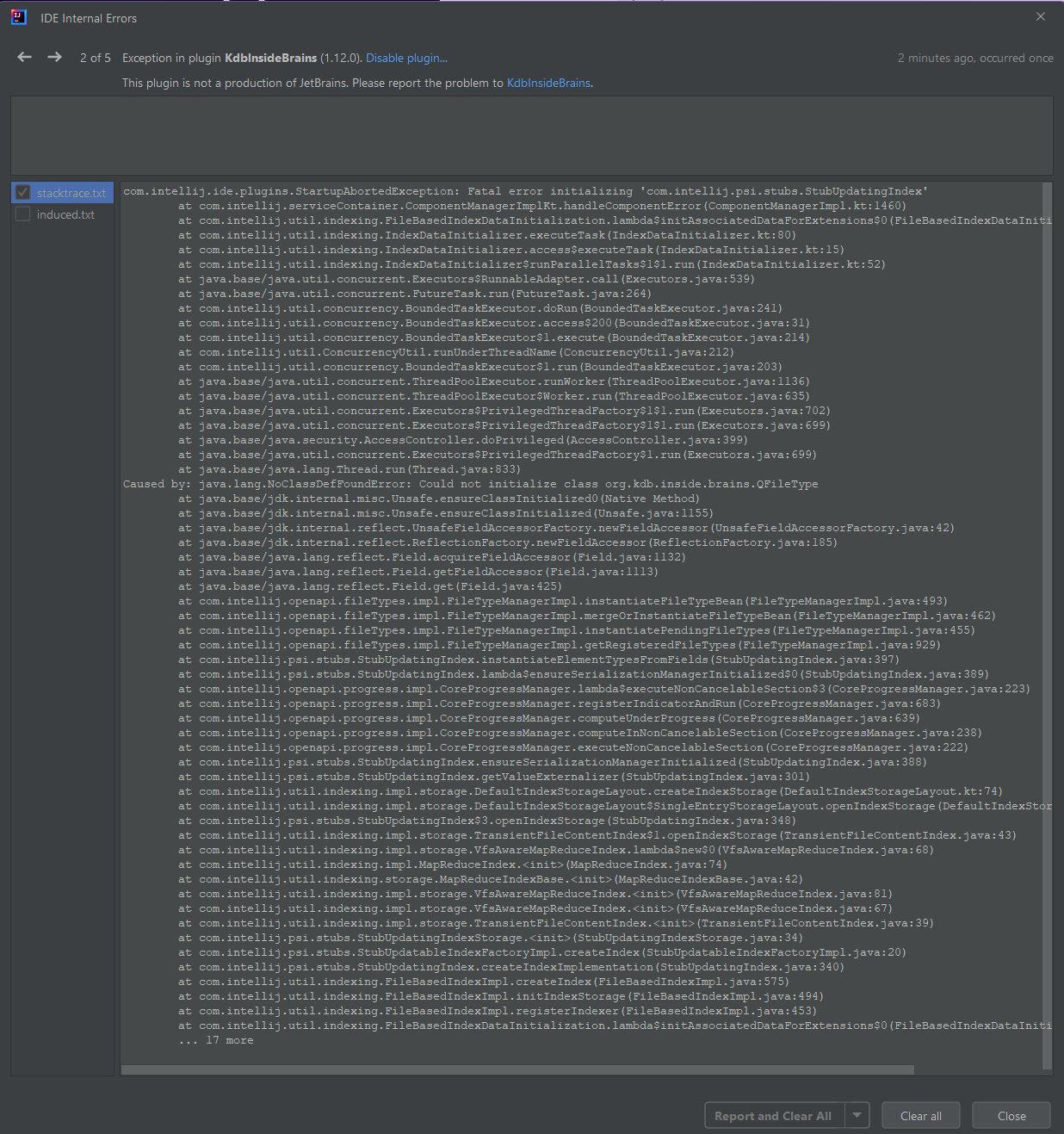Click the Thread.run(Thread.java:833) stack line

pos(350,469)
